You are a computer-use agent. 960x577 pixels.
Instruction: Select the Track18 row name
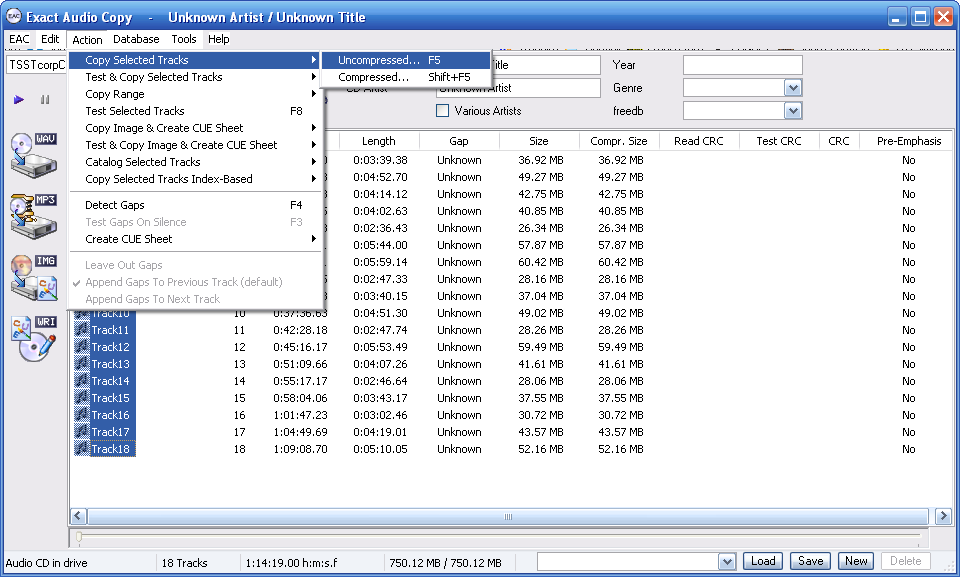coord(111,449)
